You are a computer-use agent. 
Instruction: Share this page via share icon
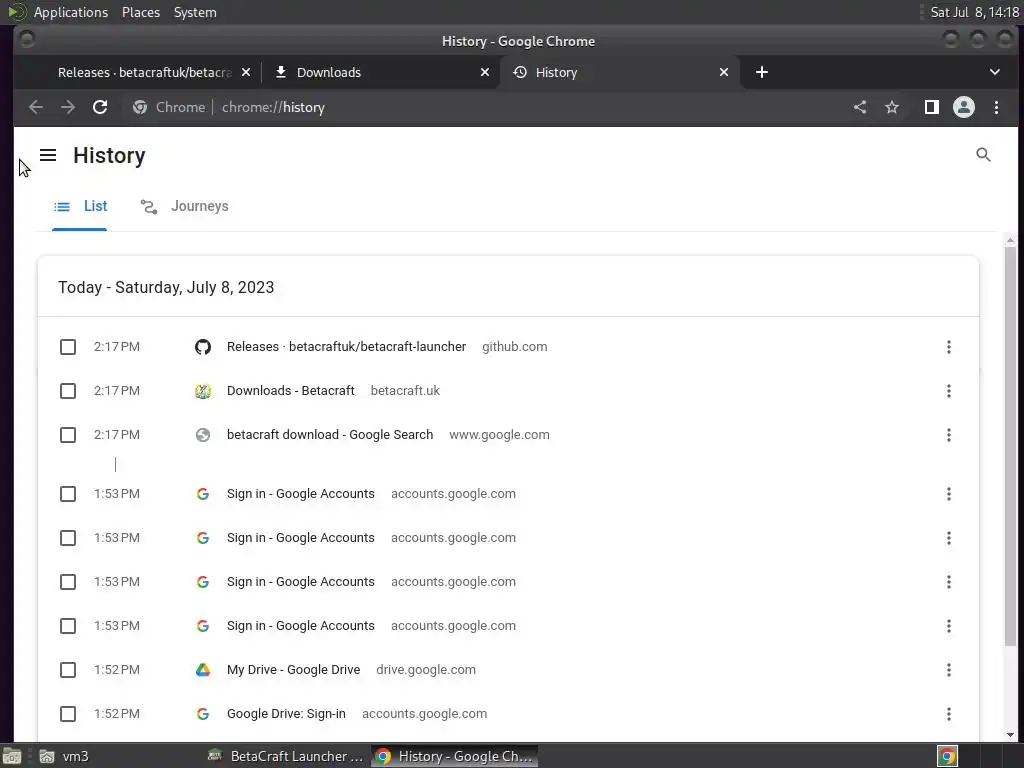coord(860,107)
